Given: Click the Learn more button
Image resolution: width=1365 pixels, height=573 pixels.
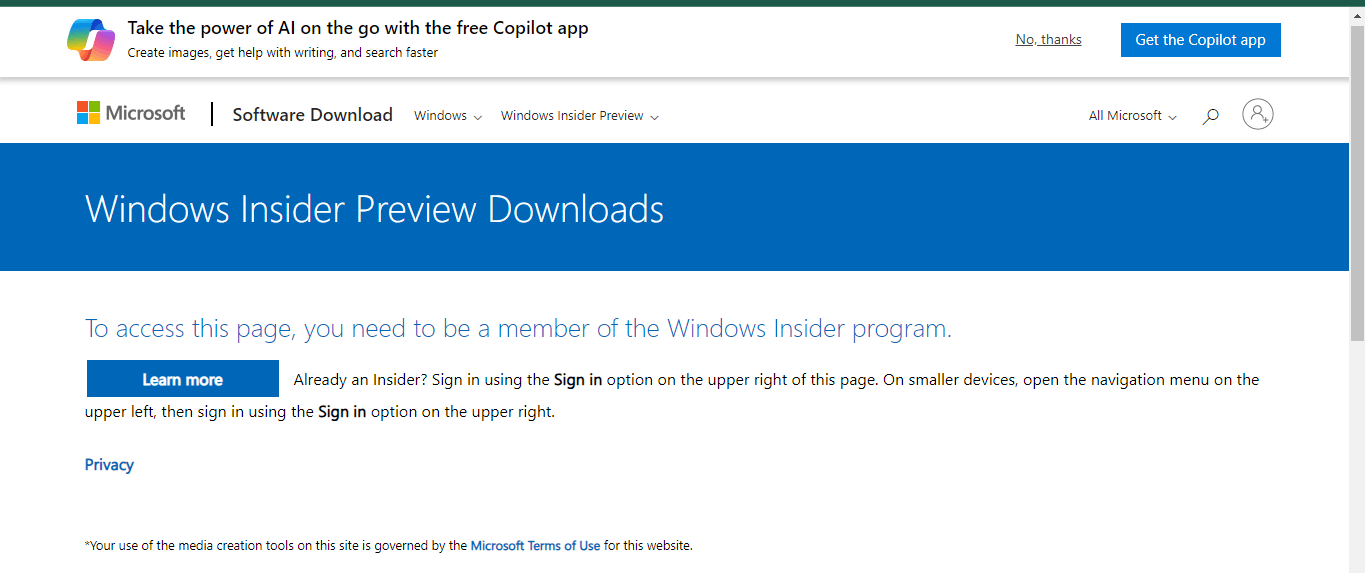Looking at the screenshot, I should (x=182, y=379).
